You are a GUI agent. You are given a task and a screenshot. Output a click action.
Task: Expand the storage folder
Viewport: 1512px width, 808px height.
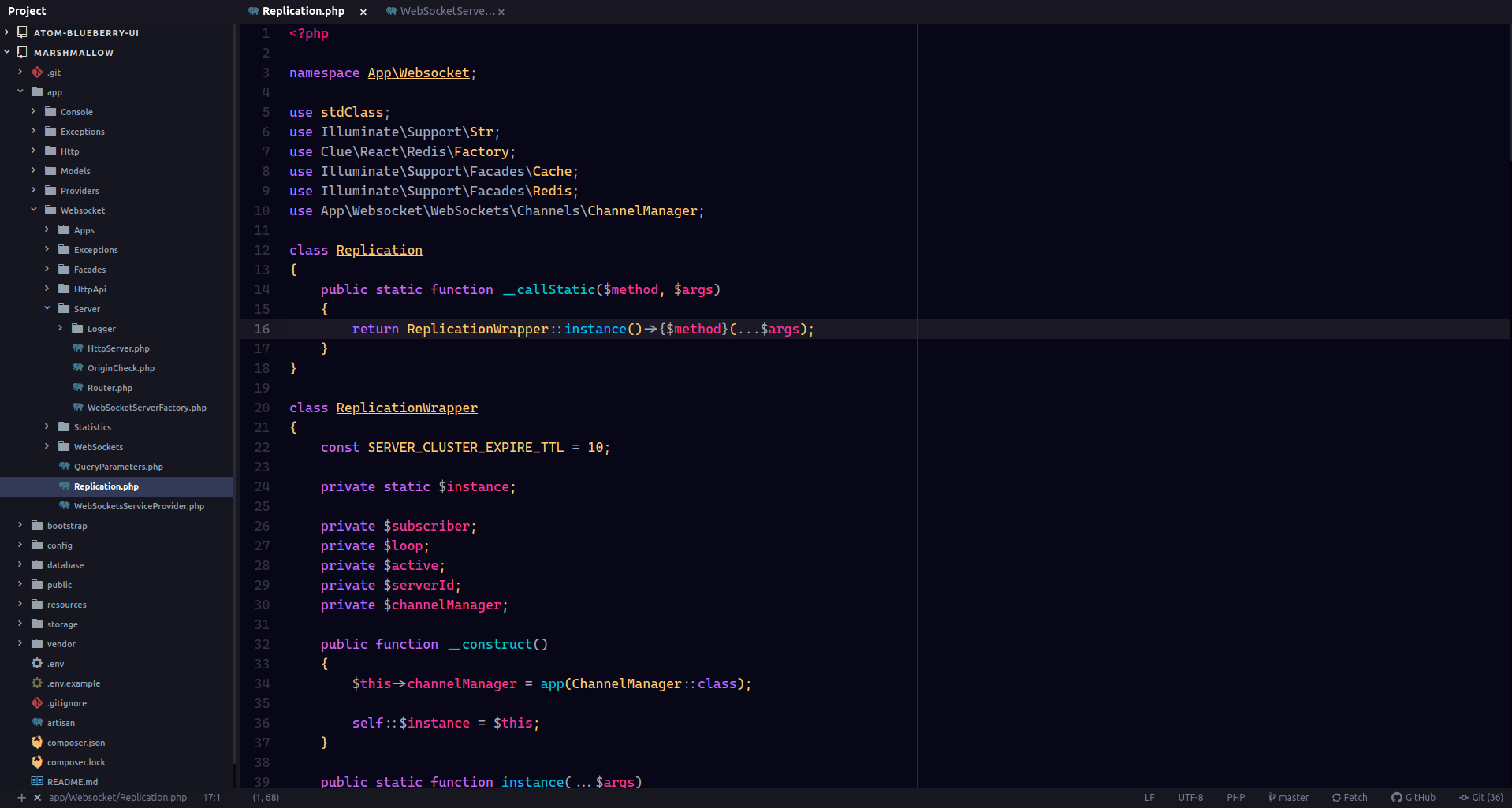point(20,624)
